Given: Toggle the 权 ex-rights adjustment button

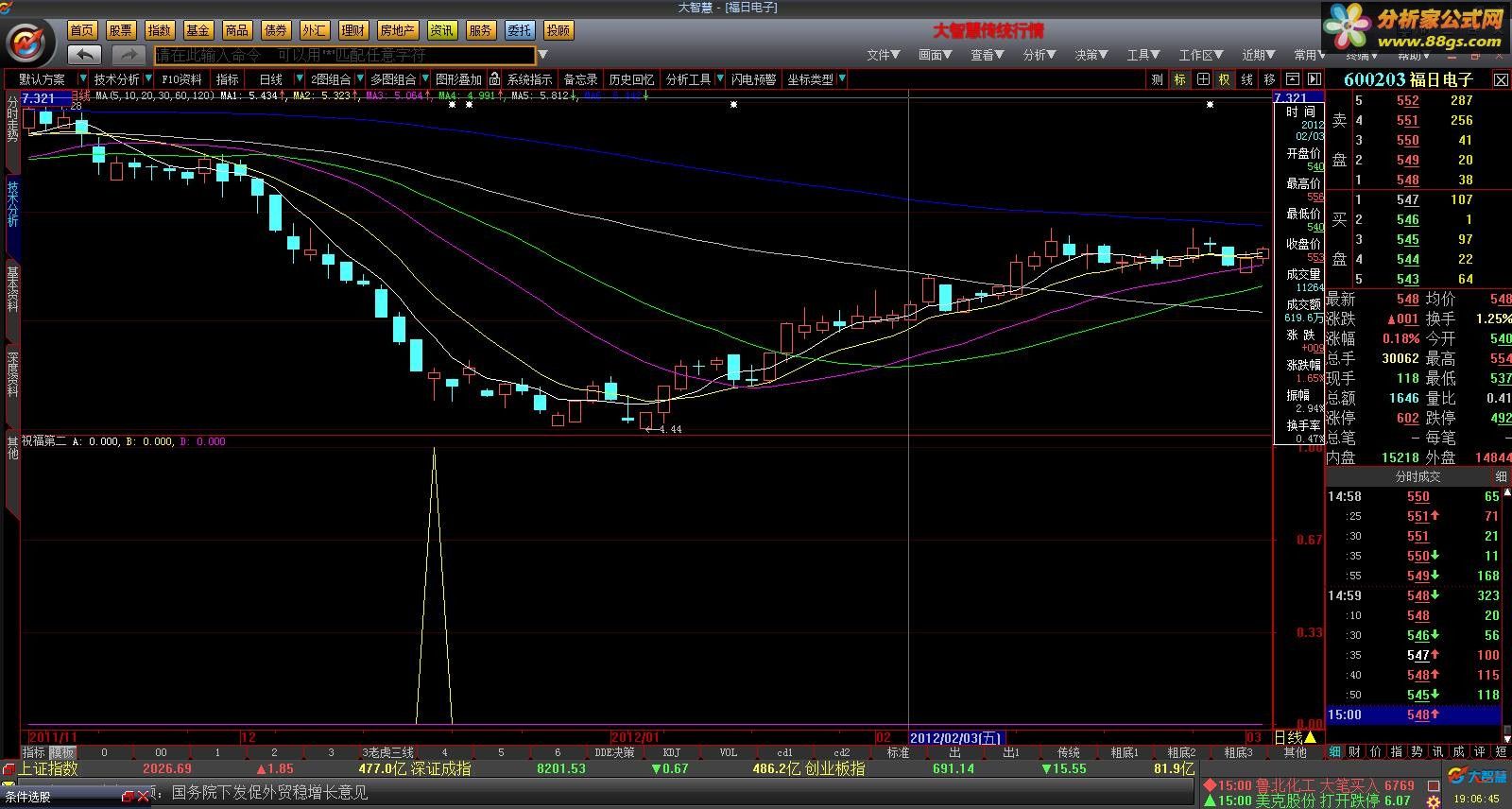Looking at the screenshot, I should tap(1225, 79).
